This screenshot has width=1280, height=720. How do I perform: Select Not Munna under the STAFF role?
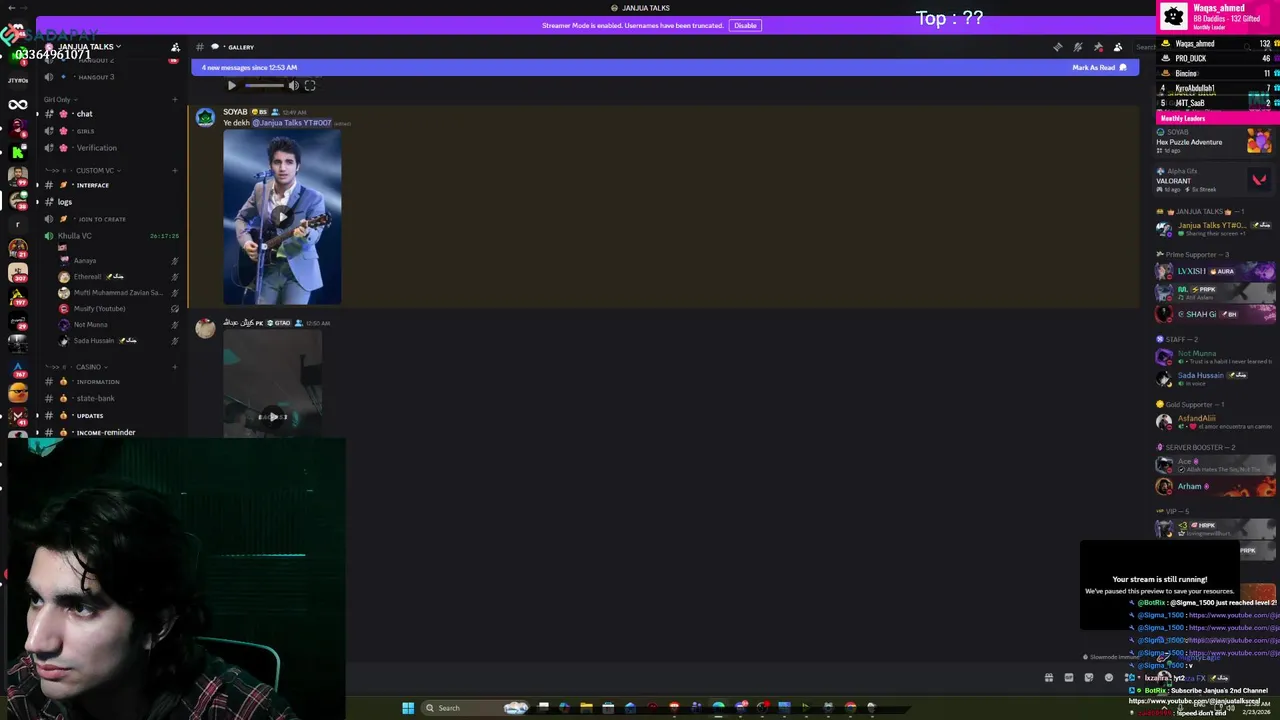click(1216, 356)
